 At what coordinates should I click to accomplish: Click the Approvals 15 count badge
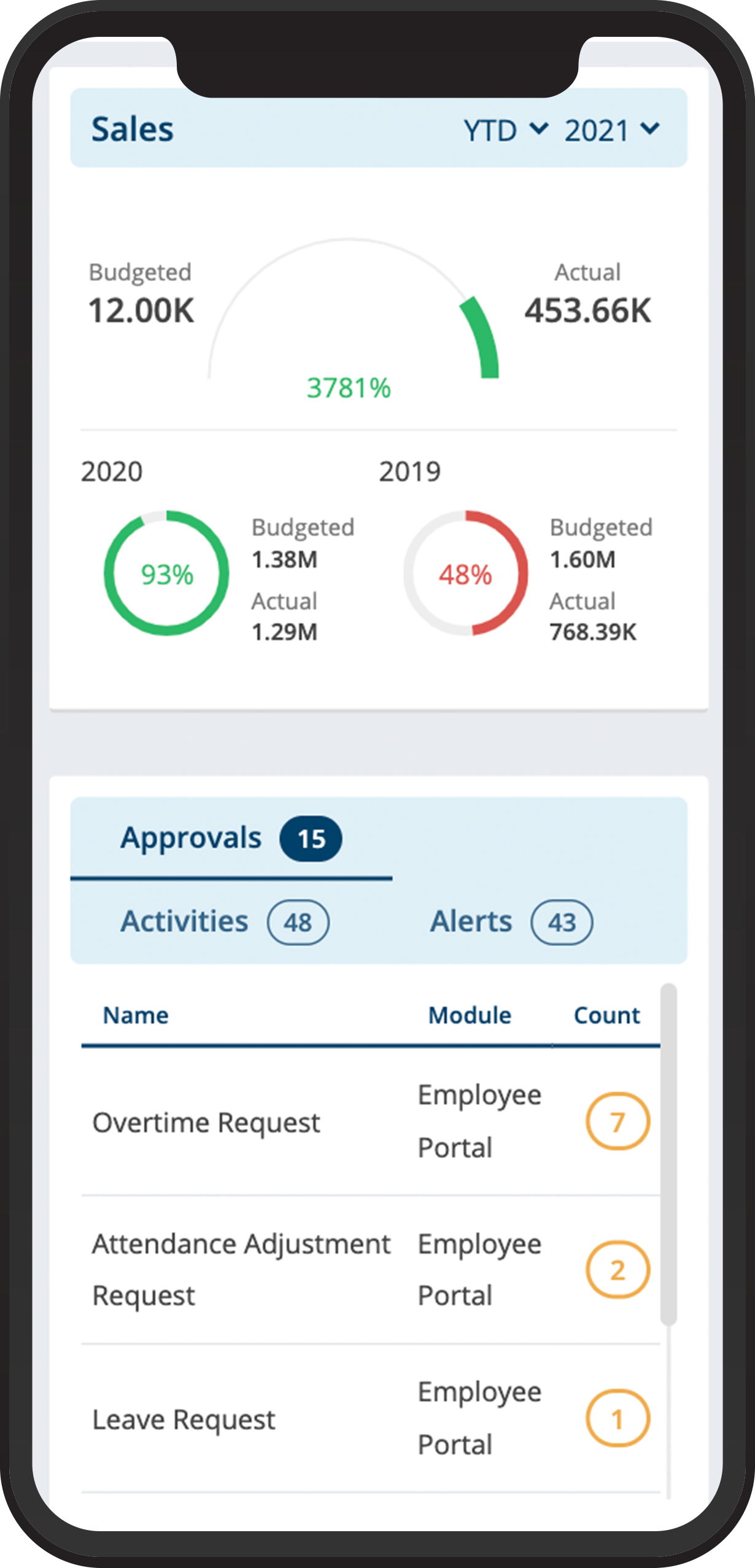[311, 839]
